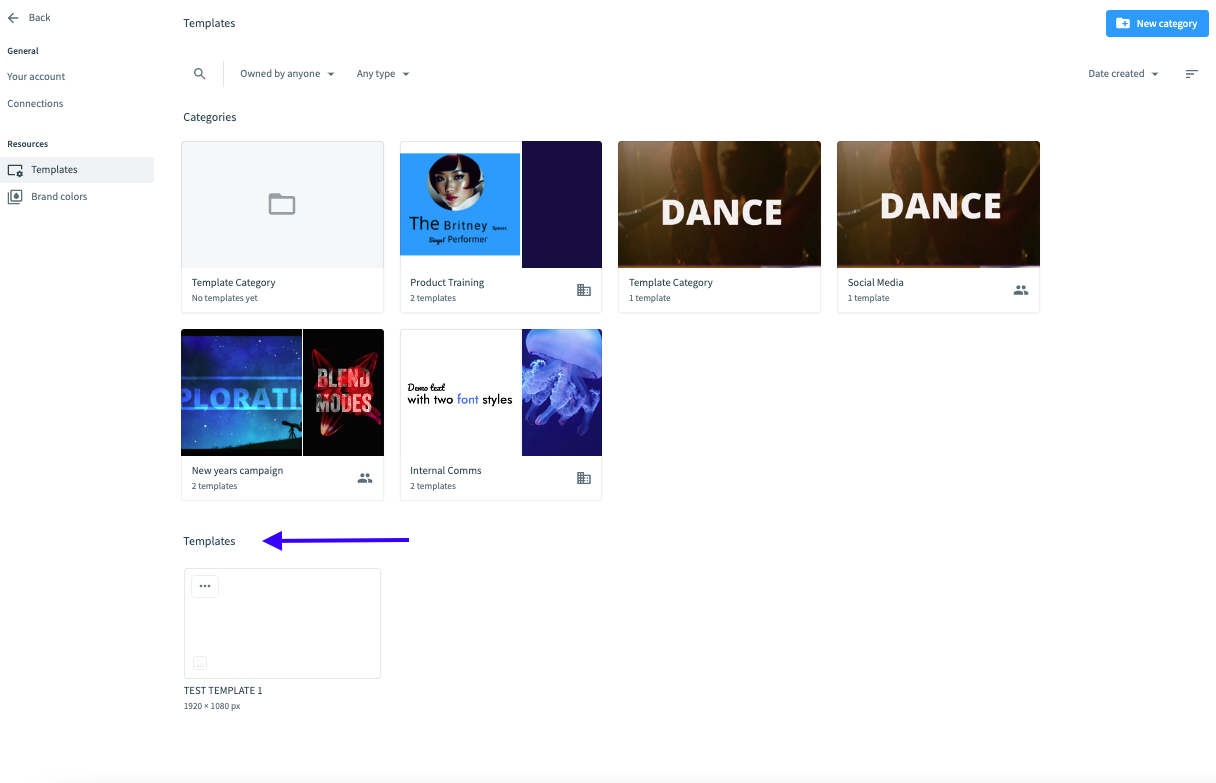Image resolution: width=1216 pixels, height=783 pixels.
Task: Click the New years campaign title text
Action: pyautogui.click(x=238, y=471)
